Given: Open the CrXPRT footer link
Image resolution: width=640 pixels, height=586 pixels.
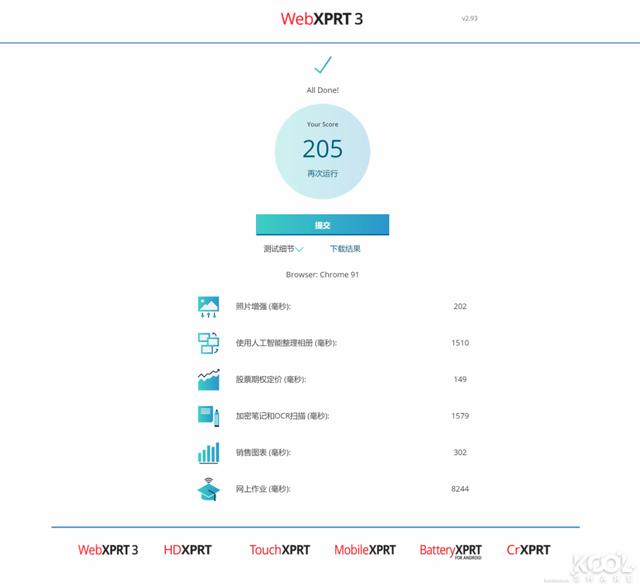Looking at the screenshot, I should 528,550.
